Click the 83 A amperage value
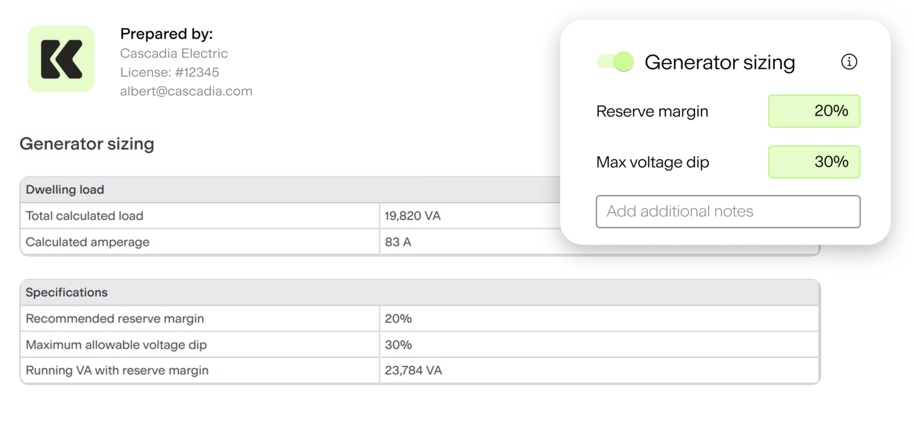Viewport: 914px width, 423px height. point(398,242)
